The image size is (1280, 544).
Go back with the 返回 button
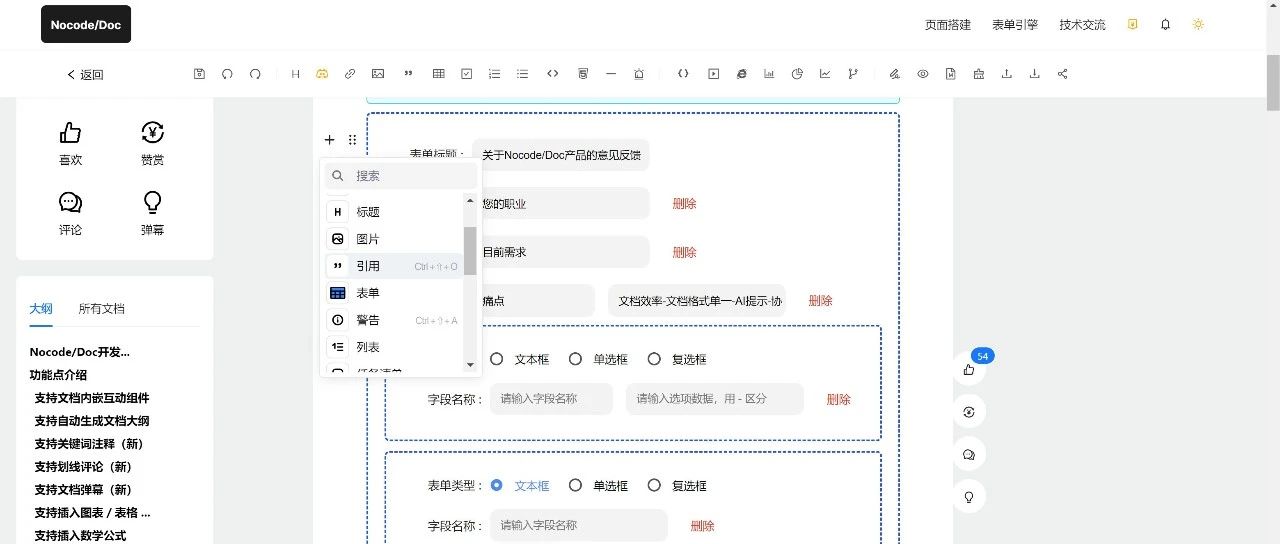[85, 75]
